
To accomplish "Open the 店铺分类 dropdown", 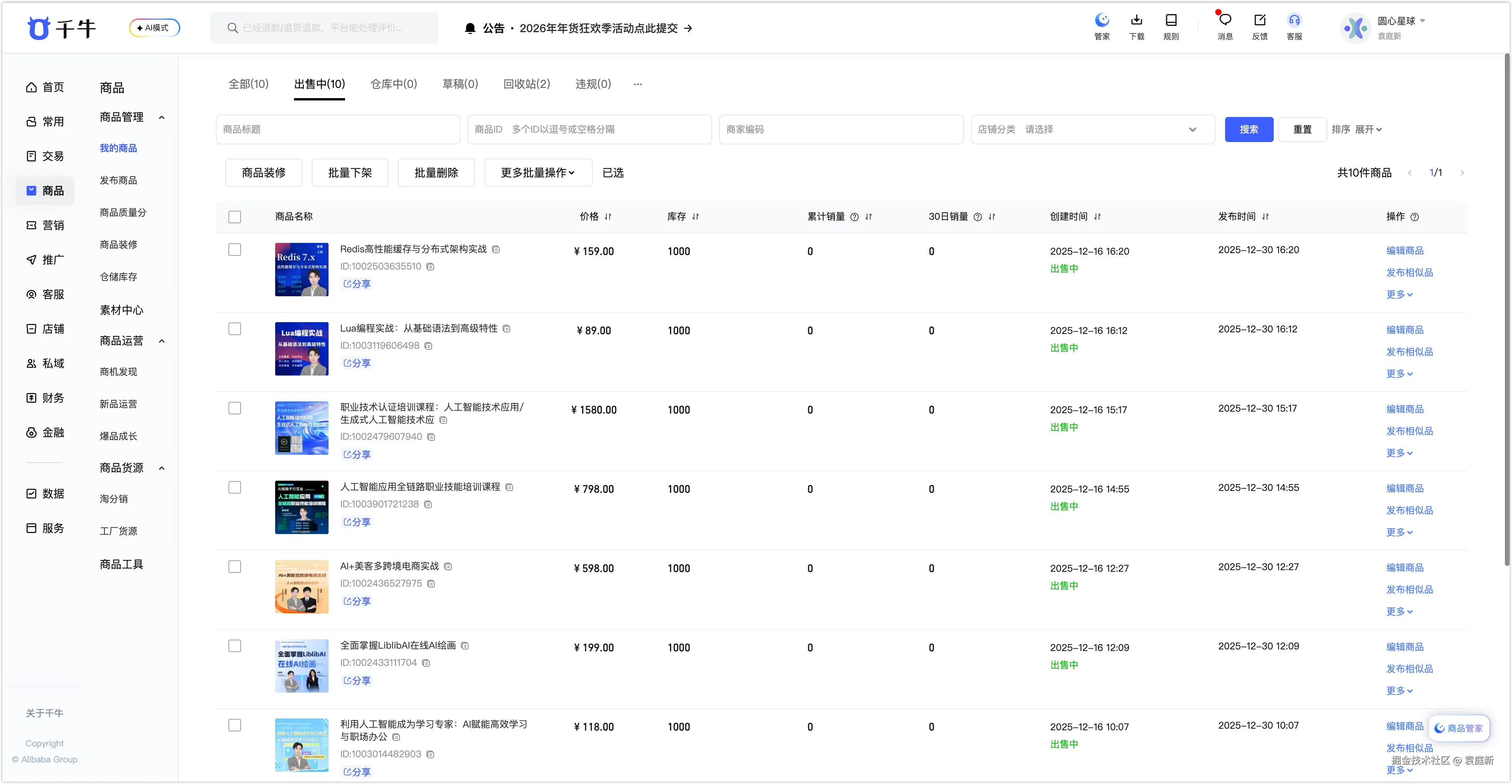I will [x=1092, y=130].
